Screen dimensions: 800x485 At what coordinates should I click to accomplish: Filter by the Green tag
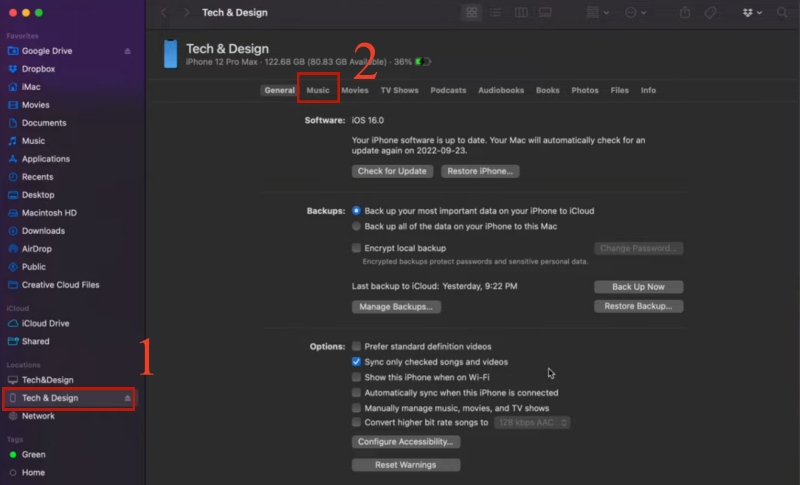tap(33, 454)
